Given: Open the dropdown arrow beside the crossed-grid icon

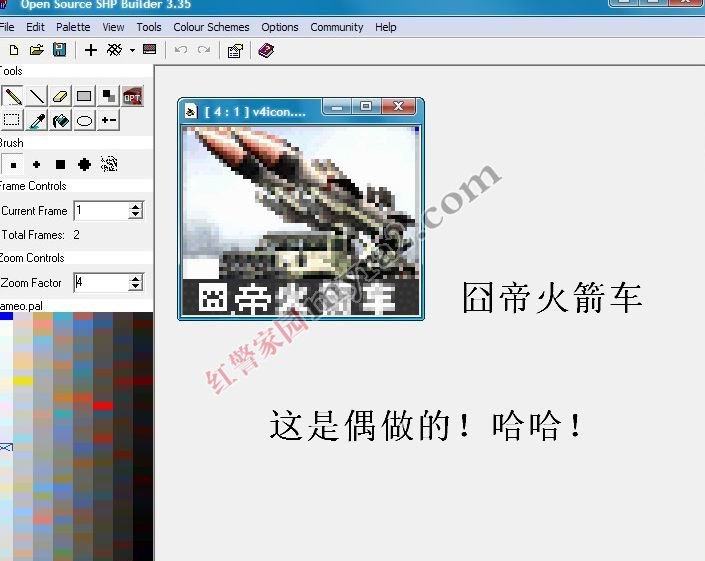Looking at the screenshot, I should pos(132,50).
